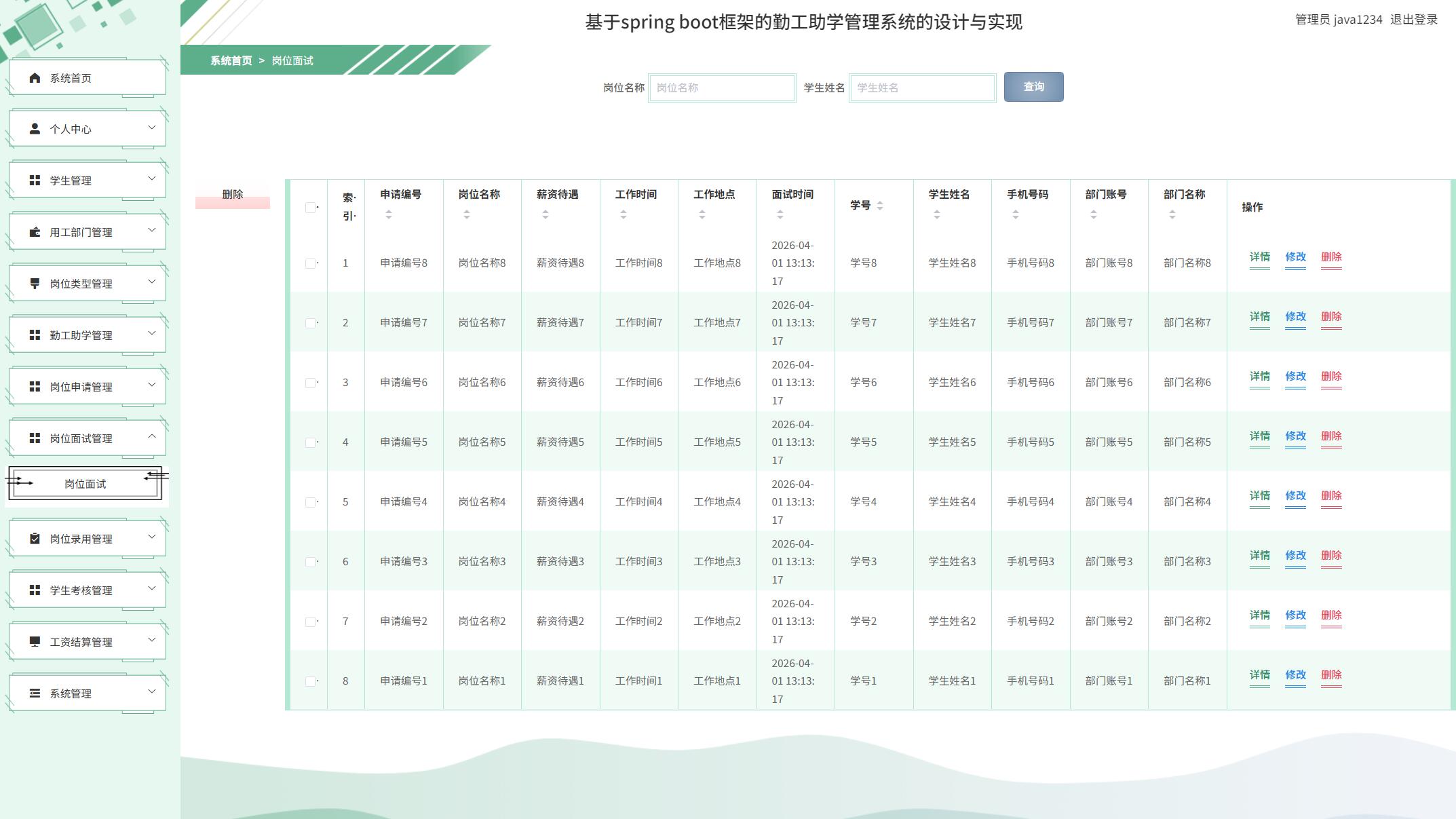Toggle the select-all checkbox in table header
This screenshot has height=819, width=1456.
pyautogui.click(x=310, y=208)
